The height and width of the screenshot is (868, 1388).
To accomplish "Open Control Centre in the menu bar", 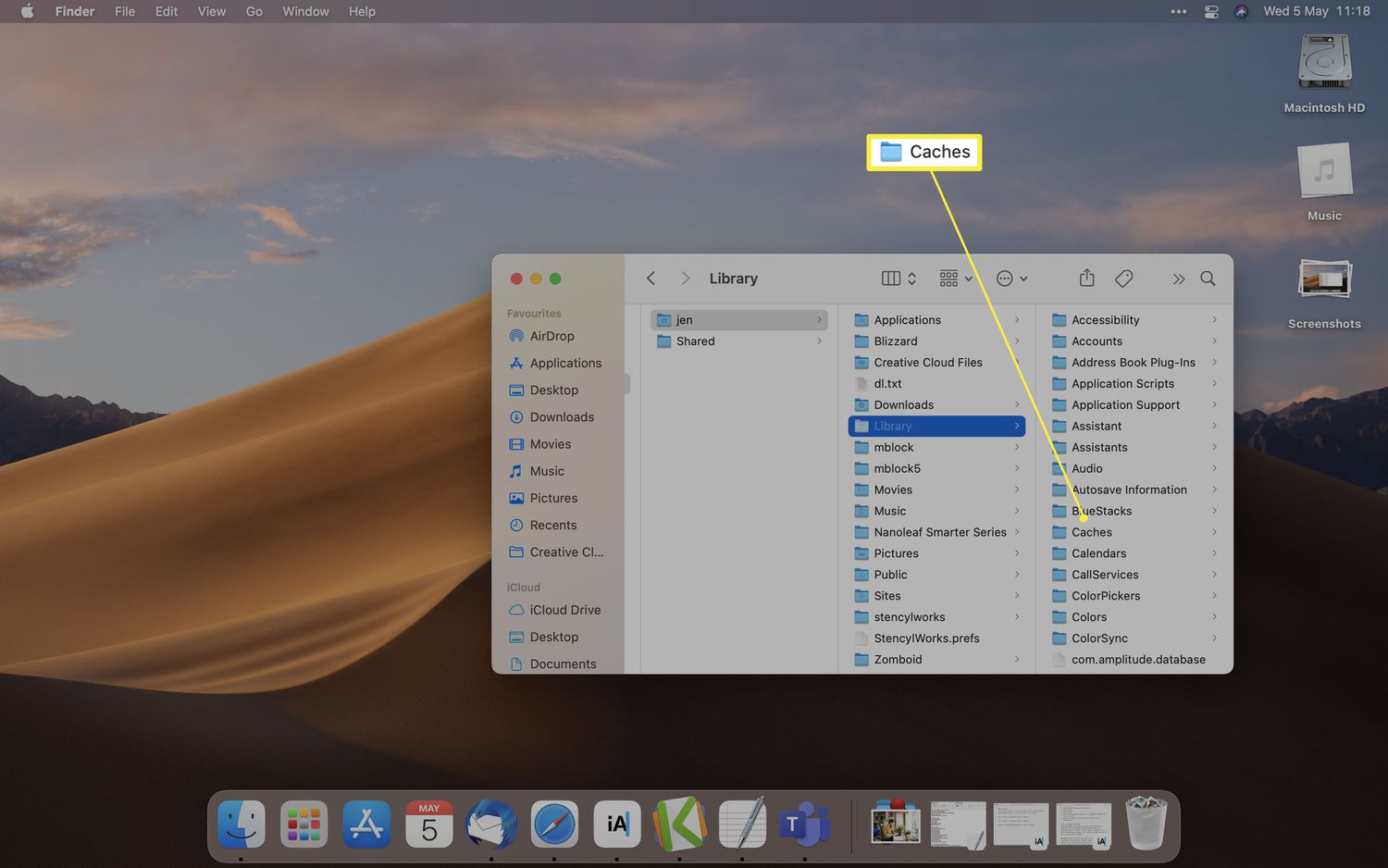I will (x=1211, y=11).
